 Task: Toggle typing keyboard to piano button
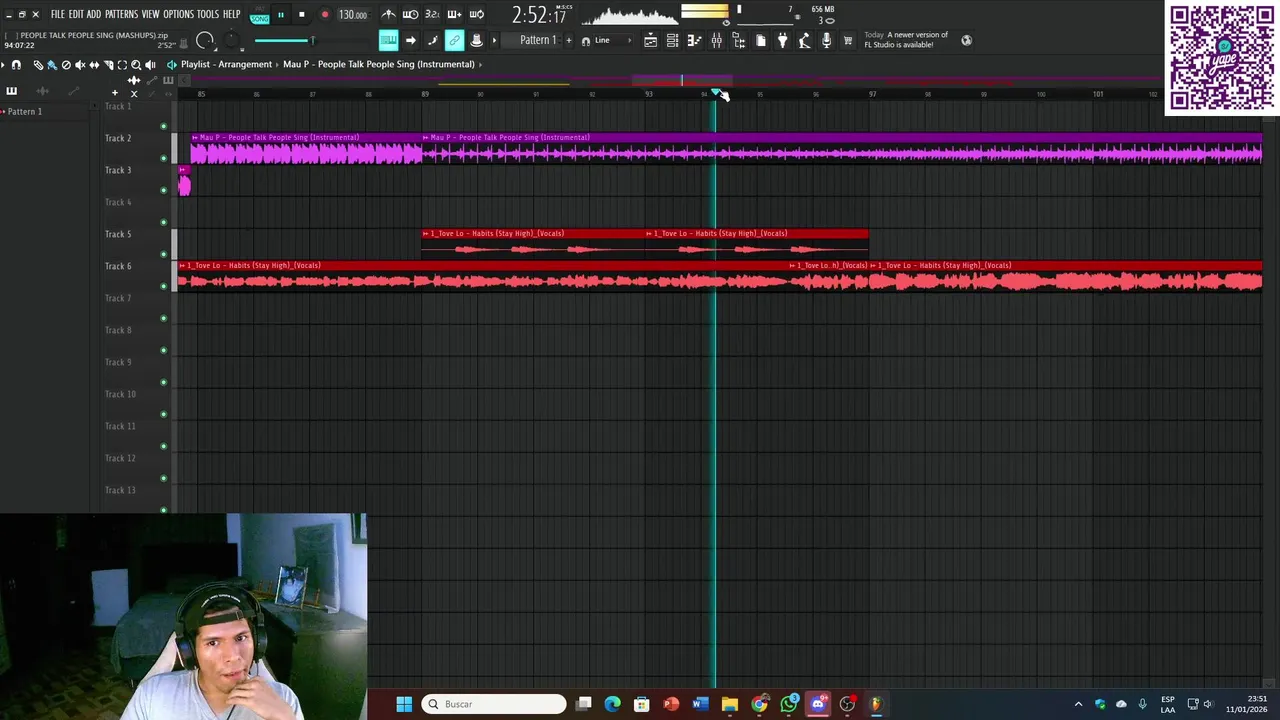tap(388, 40)
